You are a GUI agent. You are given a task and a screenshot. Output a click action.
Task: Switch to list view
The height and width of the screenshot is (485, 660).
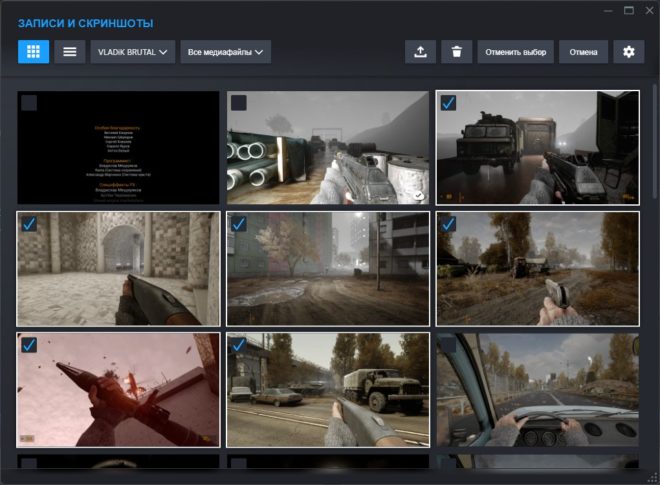[x=69, y=52]
